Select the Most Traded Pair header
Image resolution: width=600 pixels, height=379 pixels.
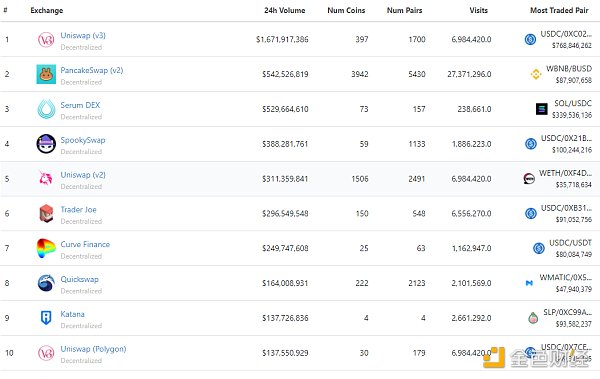tap(559, 11)
